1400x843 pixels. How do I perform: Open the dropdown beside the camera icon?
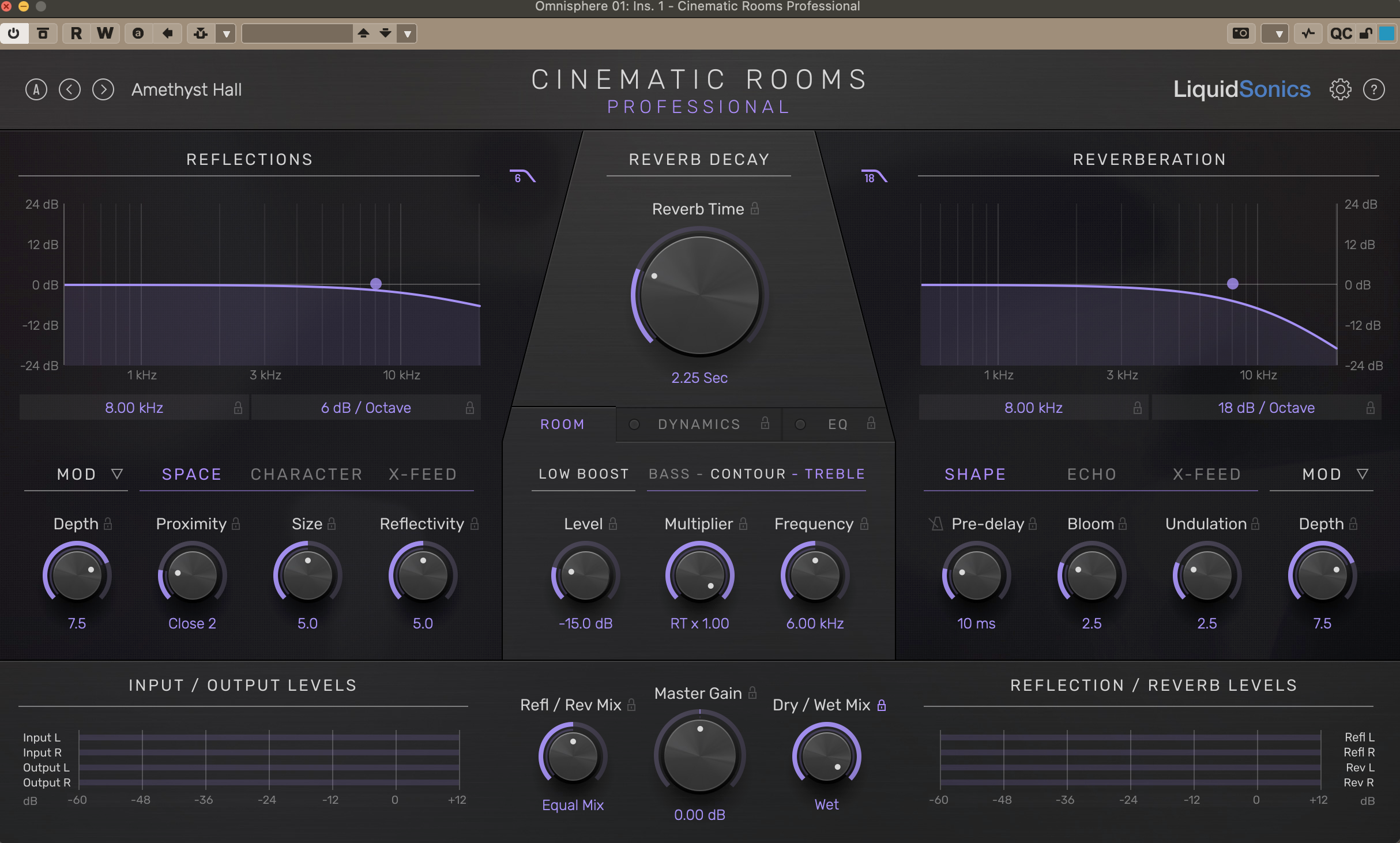click(1275, 33)
